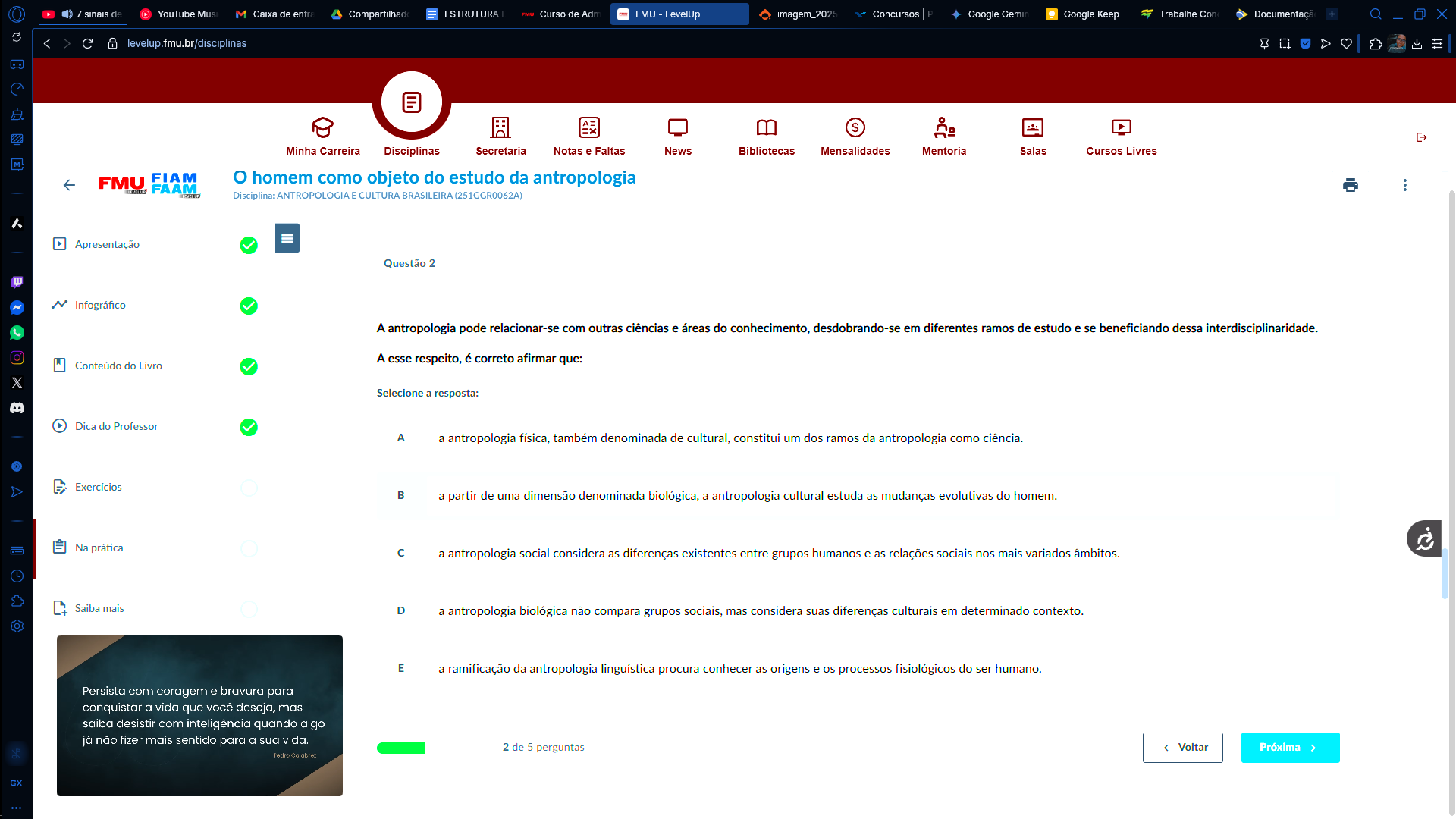
Task: Click the green question progress bar
Action: (x=400, y=748)
